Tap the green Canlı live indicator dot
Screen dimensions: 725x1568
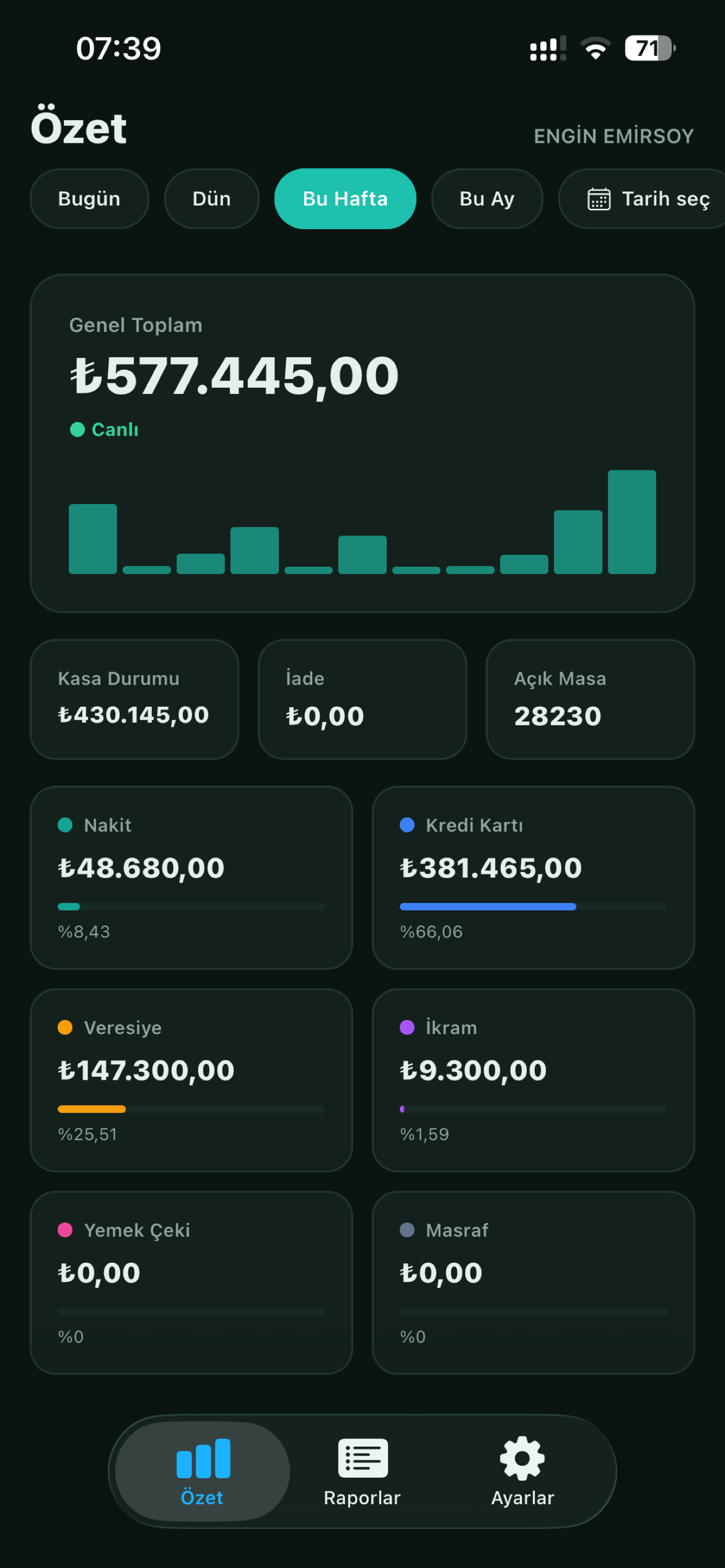coord(77,430)
